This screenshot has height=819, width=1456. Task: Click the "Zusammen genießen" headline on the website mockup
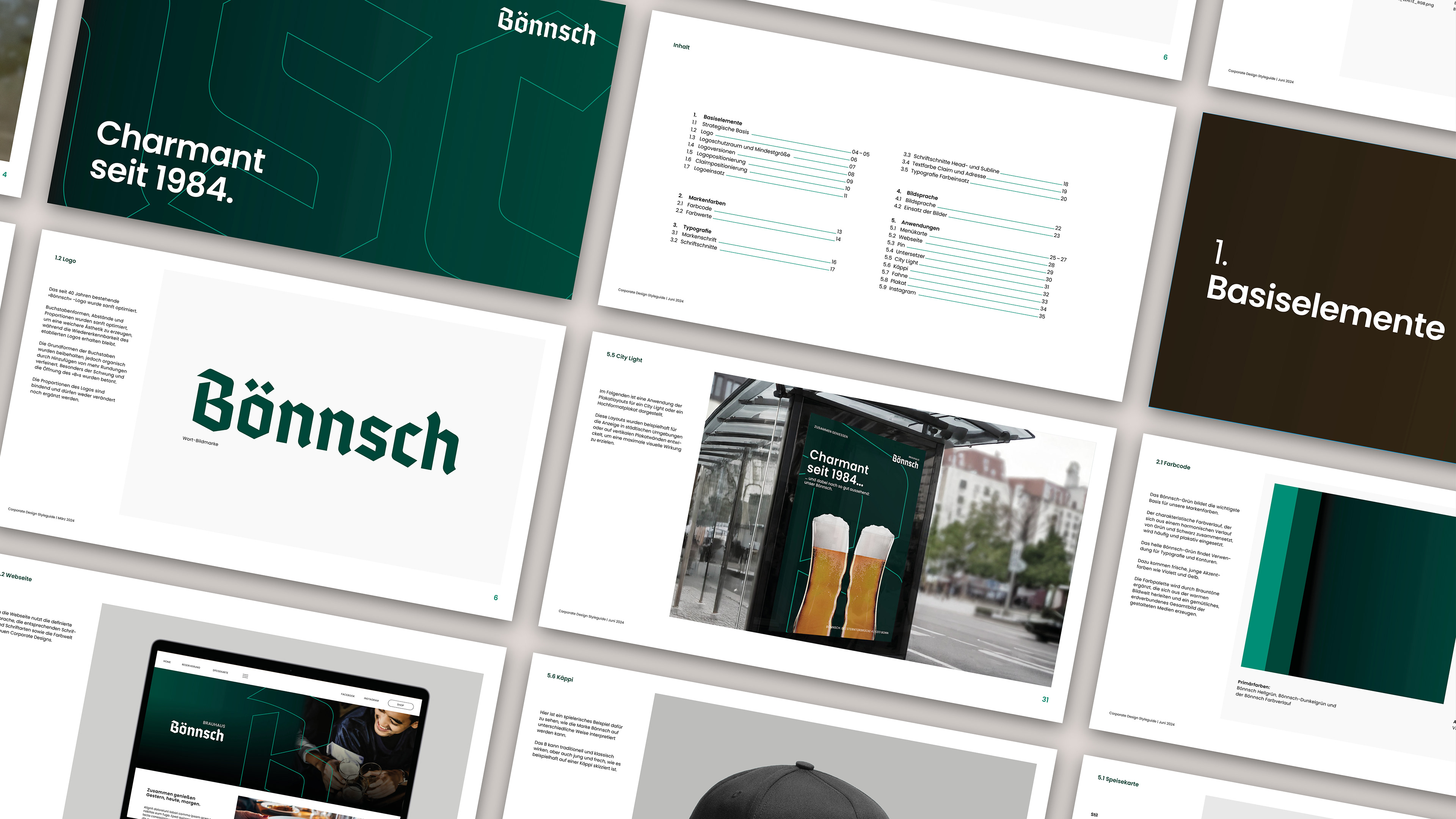(x=171, y=794)
